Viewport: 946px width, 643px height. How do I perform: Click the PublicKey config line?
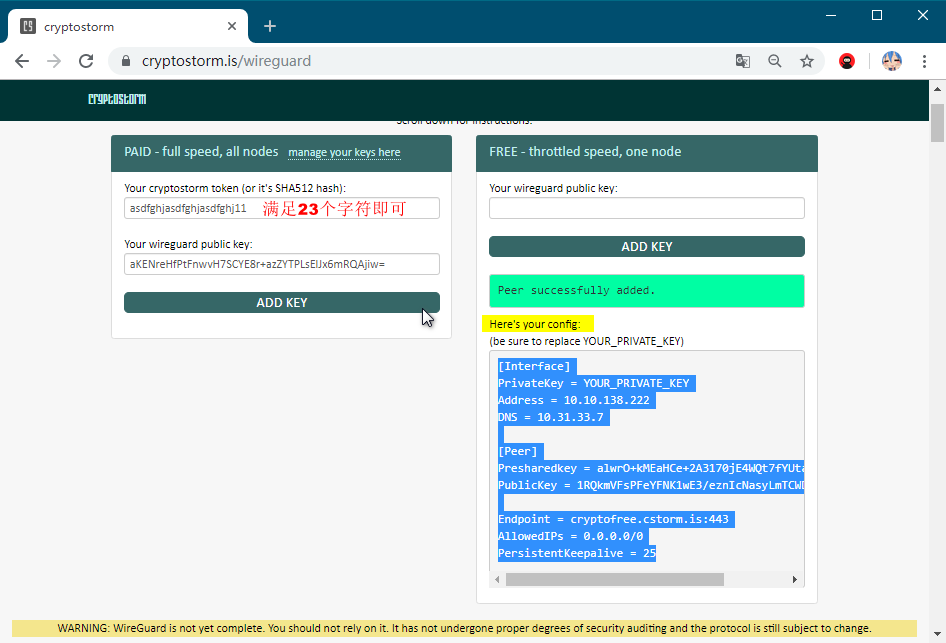point(651,485)
